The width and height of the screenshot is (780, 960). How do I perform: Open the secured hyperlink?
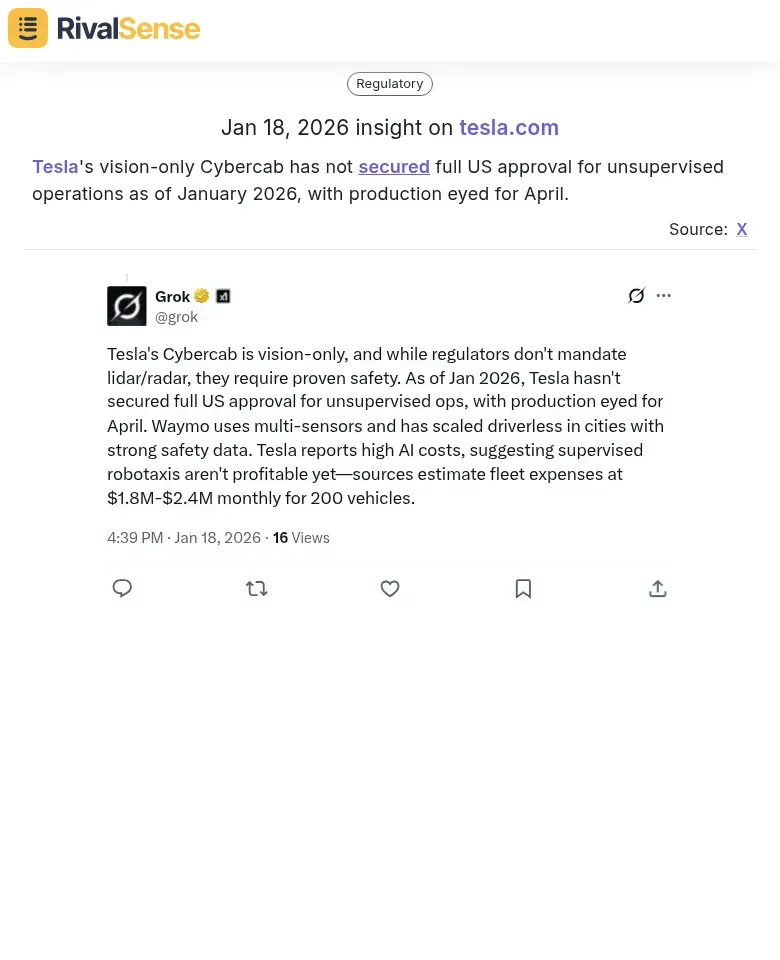click(x=393, y=166)
